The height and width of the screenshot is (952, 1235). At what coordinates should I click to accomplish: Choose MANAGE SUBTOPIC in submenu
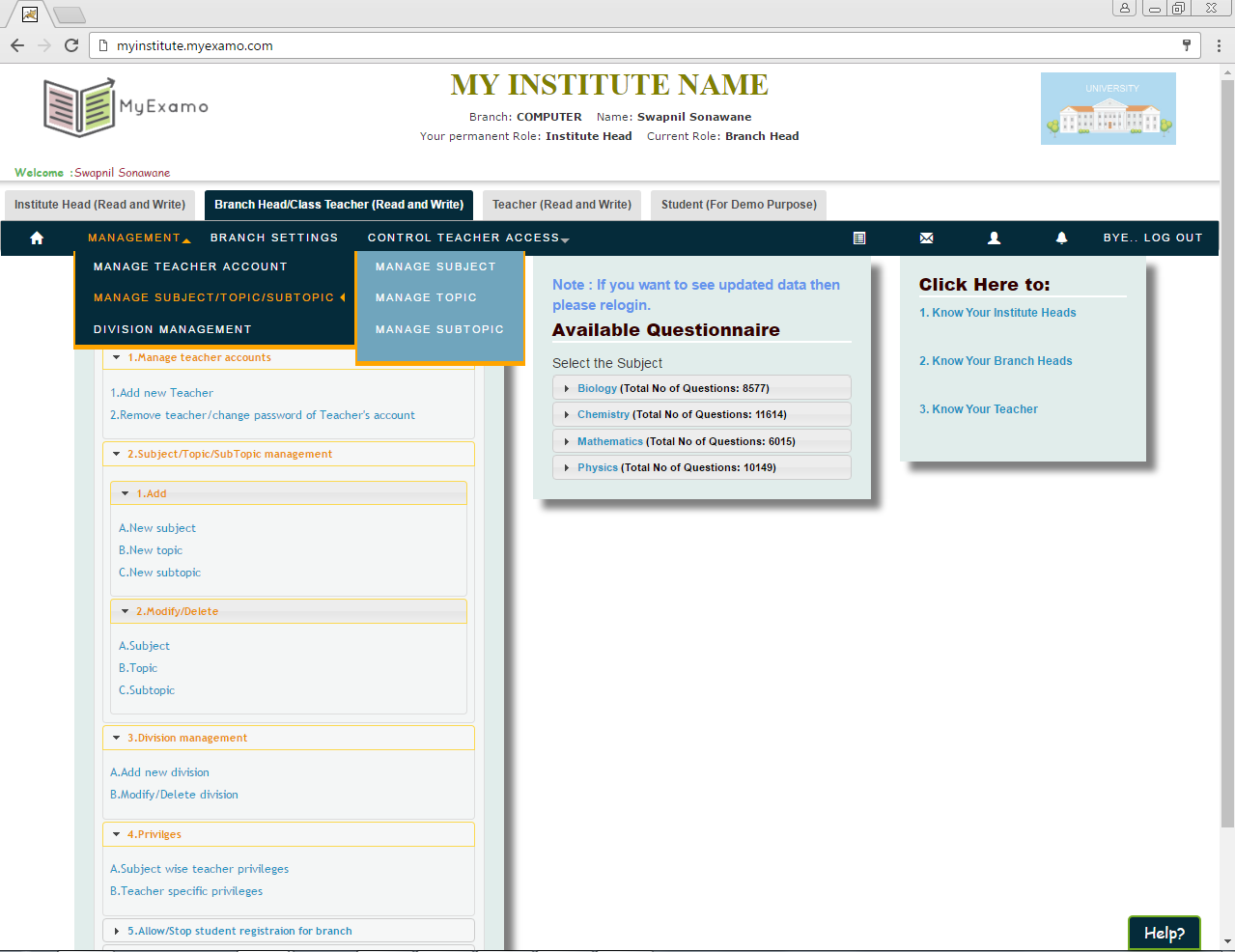(439, 329)
